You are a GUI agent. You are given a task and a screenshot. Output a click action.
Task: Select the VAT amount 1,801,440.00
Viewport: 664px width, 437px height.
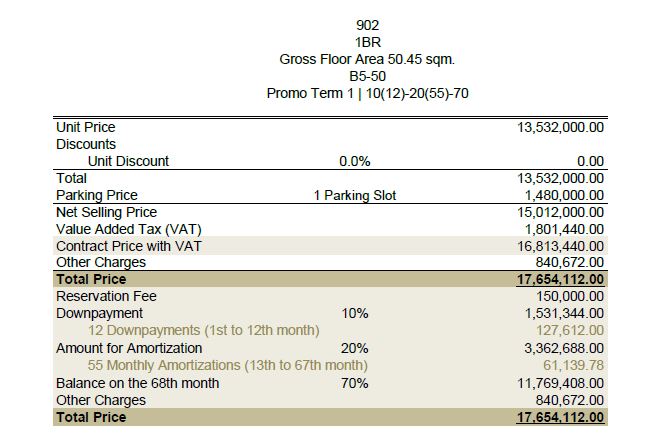558,229
